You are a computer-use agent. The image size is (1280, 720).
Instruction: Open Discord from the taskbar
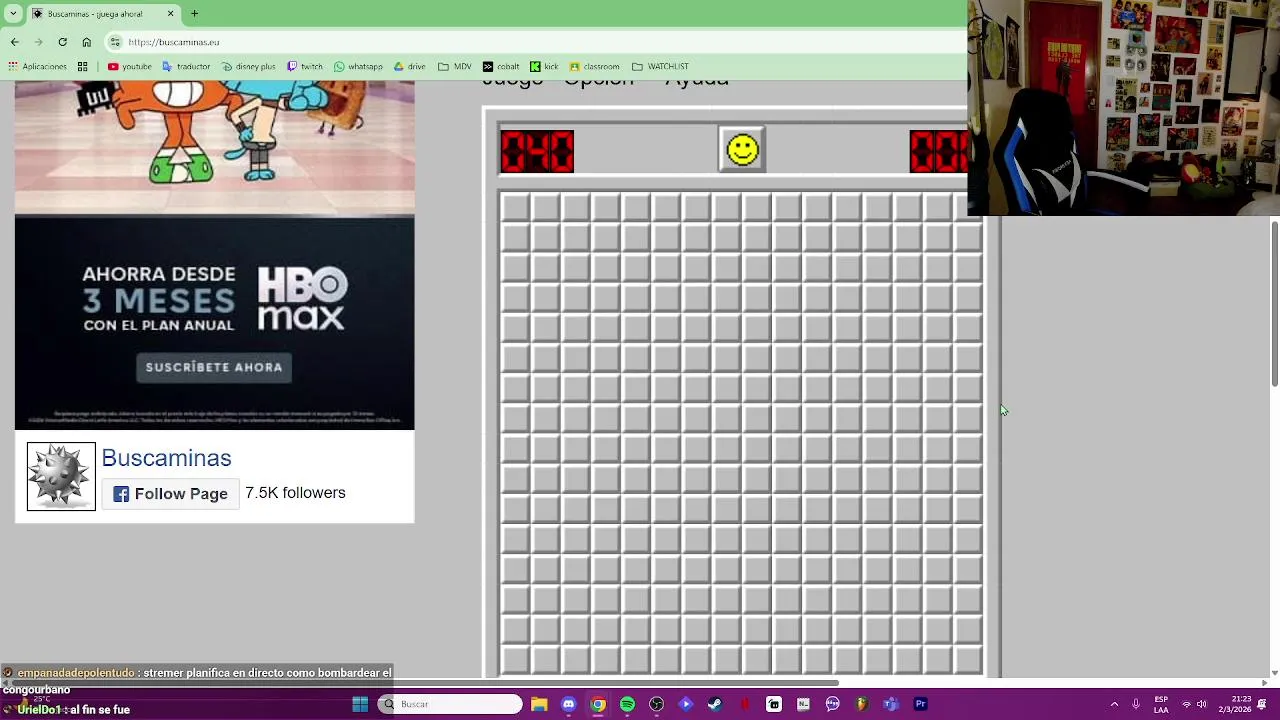[x=569, y=704]
